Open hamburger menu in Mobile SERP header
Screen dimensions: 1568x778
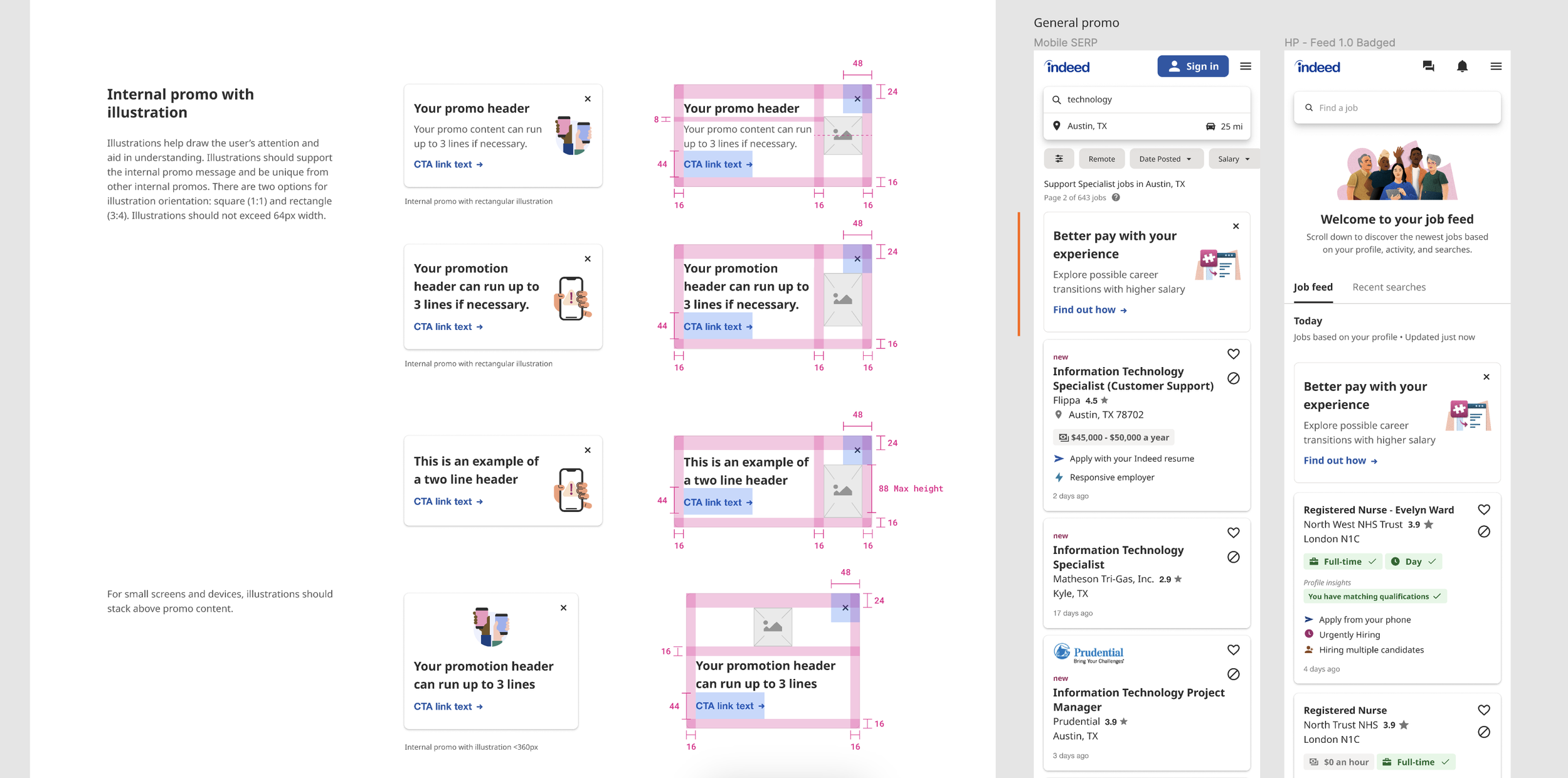[x=1245, y=67]
